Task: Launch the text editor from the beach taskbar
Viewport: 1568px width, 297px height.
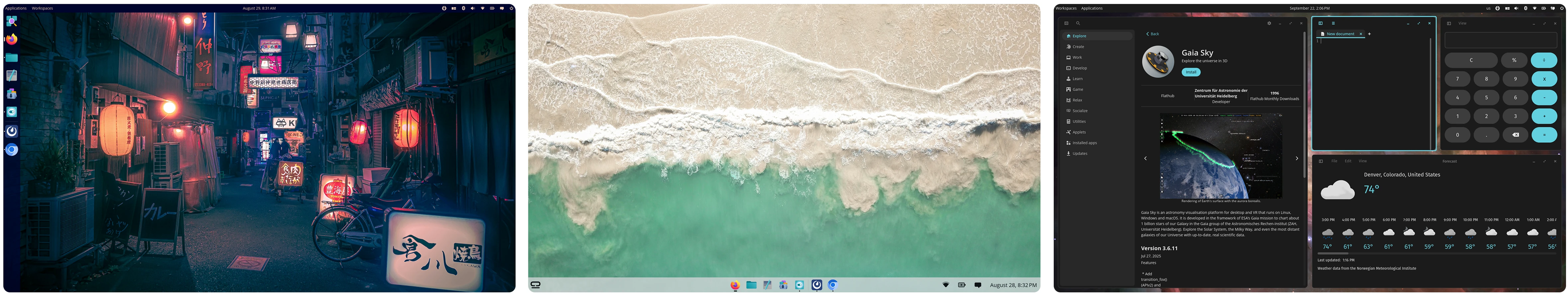Action: click(767, 285)
